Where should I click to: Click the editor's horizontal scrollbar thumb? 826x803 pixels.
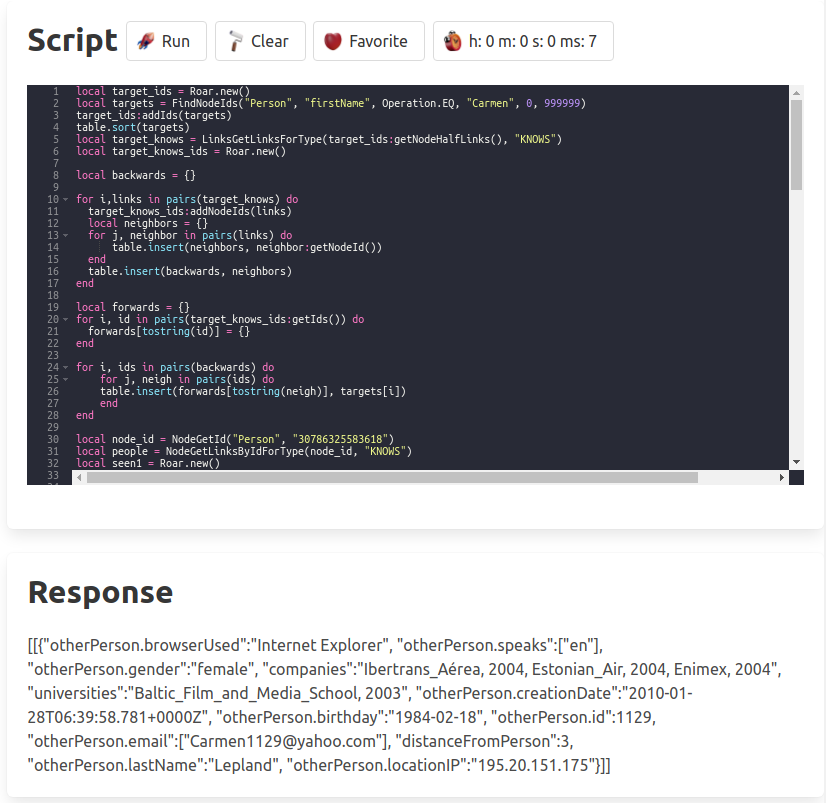point(390,478)
